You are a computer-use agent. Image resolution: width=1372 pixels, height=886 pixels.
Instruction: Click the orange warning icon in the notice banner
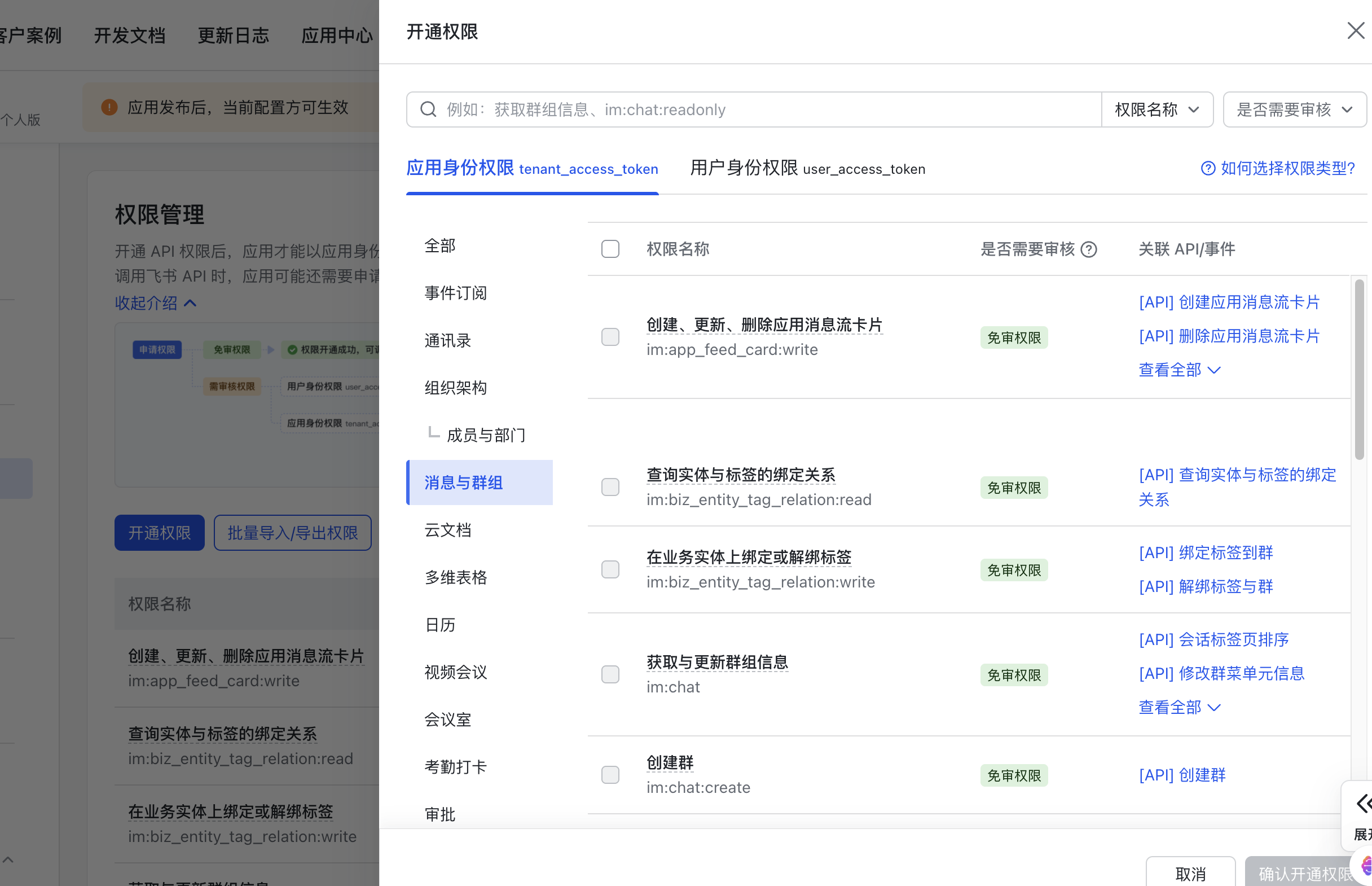pyautogui.click(x=109, y=107)
